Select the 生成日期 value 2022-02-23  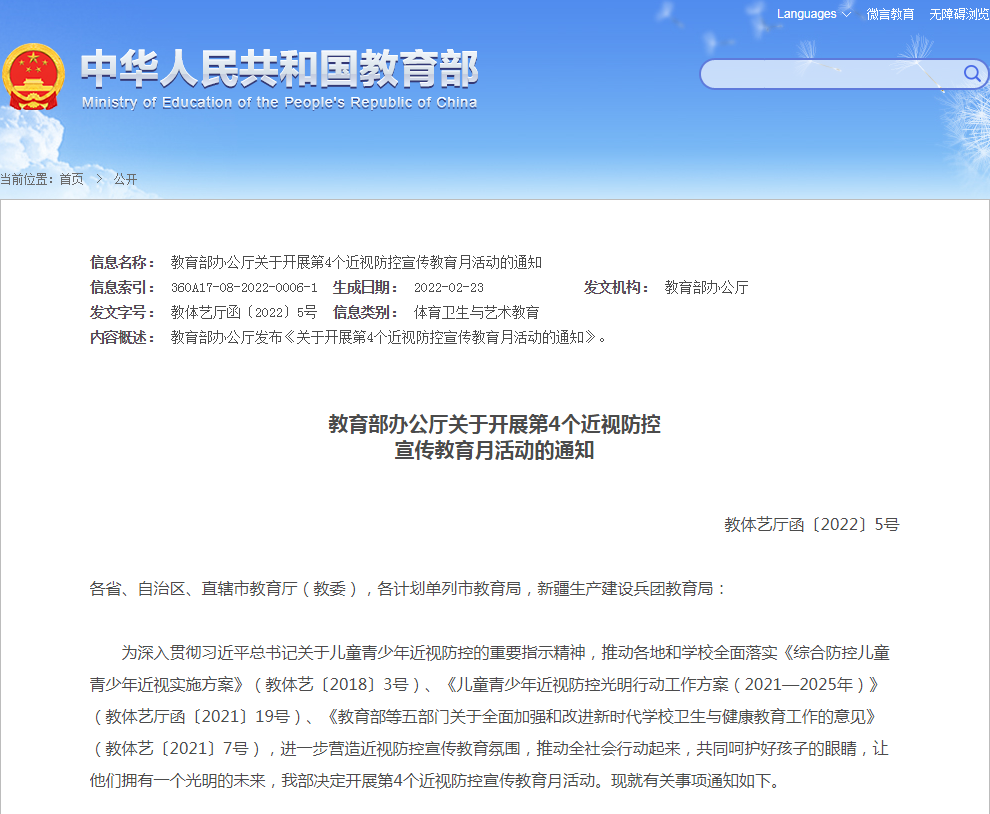pyautogui.click(x=449, y=288)
